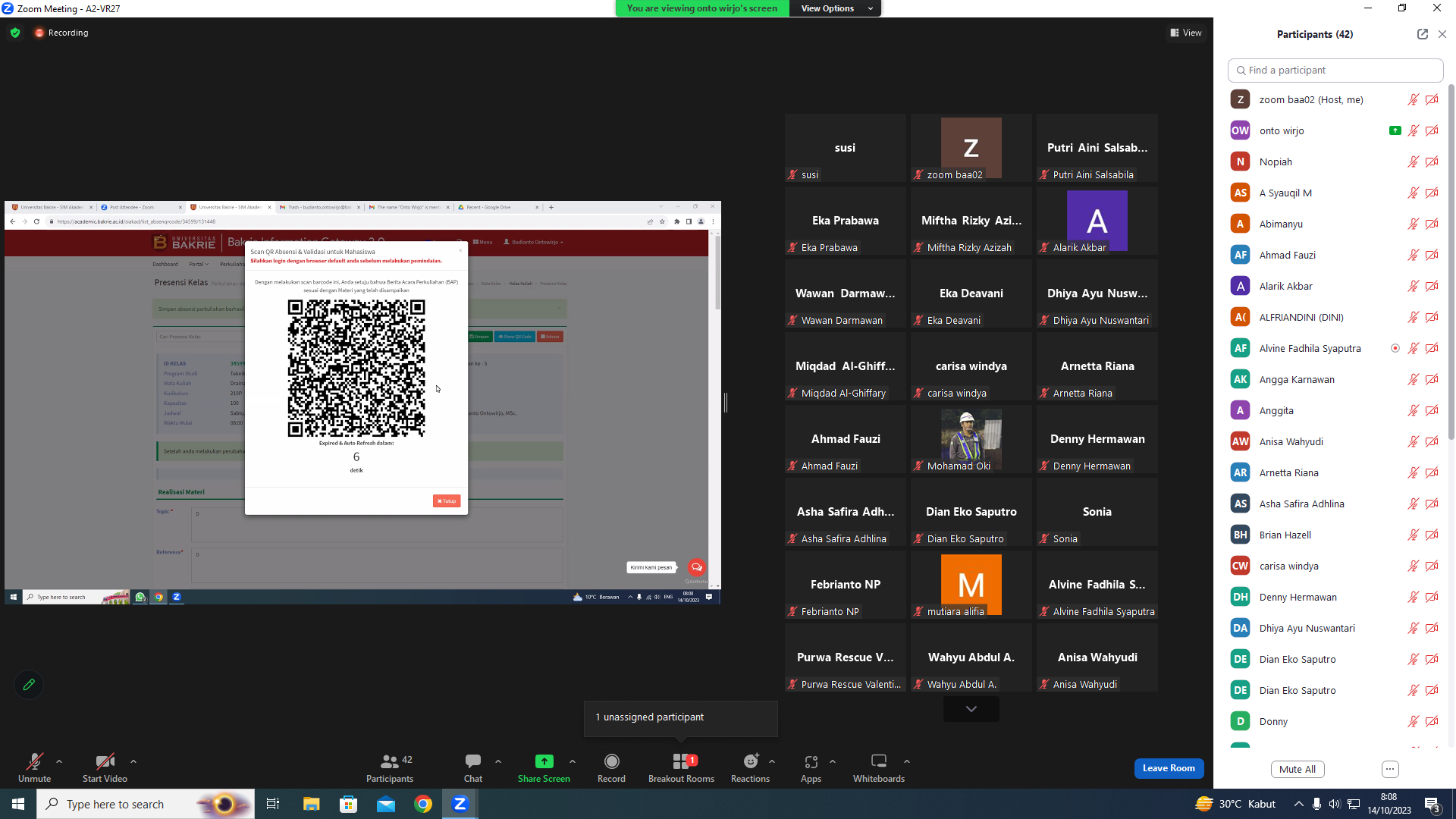Image resolution: width=1456 pixels, height=819 pixels.
Task: Open the Chat panel
Action: pos(473,767)
